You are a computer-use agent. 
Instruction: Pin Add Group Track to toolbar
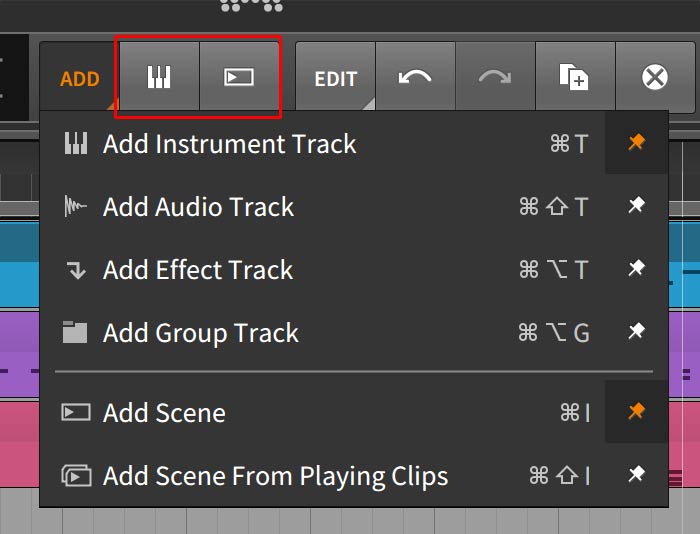(x=636, y=332)
